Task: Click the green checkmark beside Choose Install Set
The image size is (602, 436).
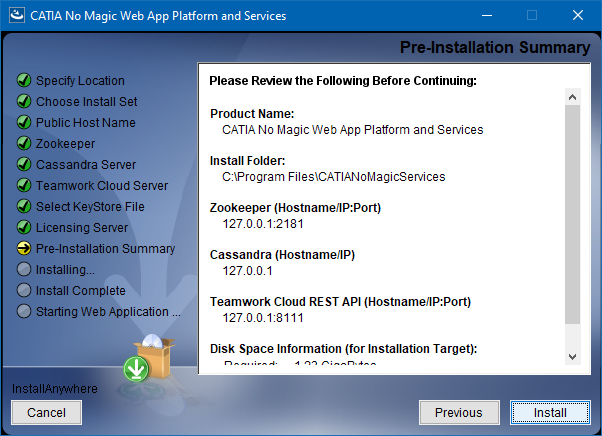Action: point(24,102)
